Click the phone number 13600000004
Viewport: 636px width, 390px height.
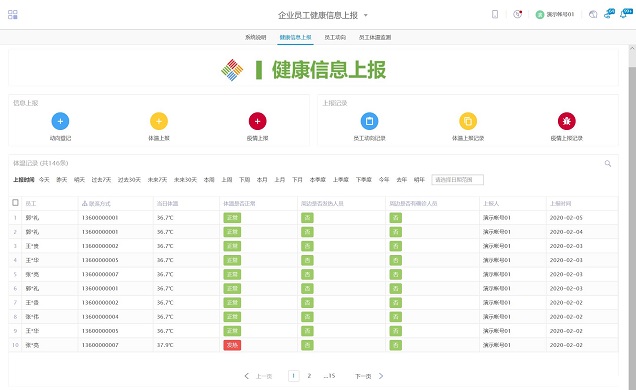[x=100, y=317]
